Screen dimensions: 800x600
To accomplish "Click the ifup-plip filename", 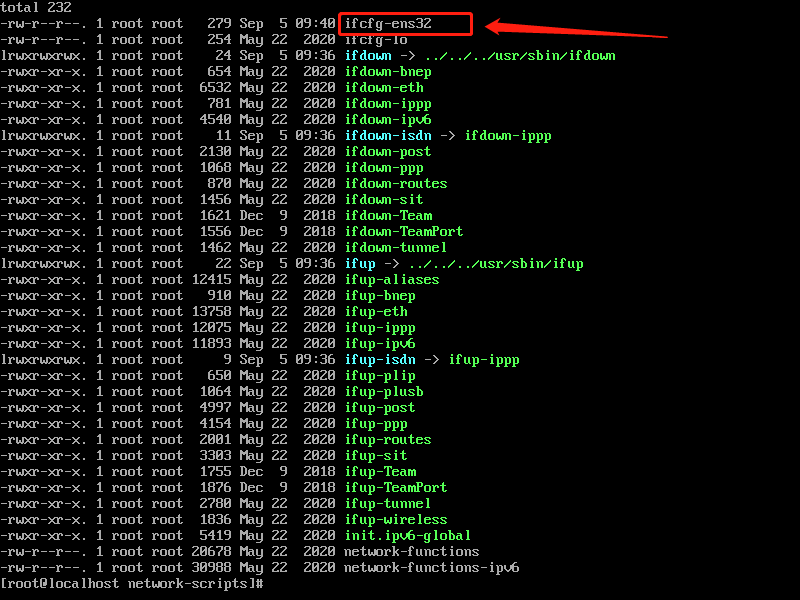I will click(x=380, y=376).
